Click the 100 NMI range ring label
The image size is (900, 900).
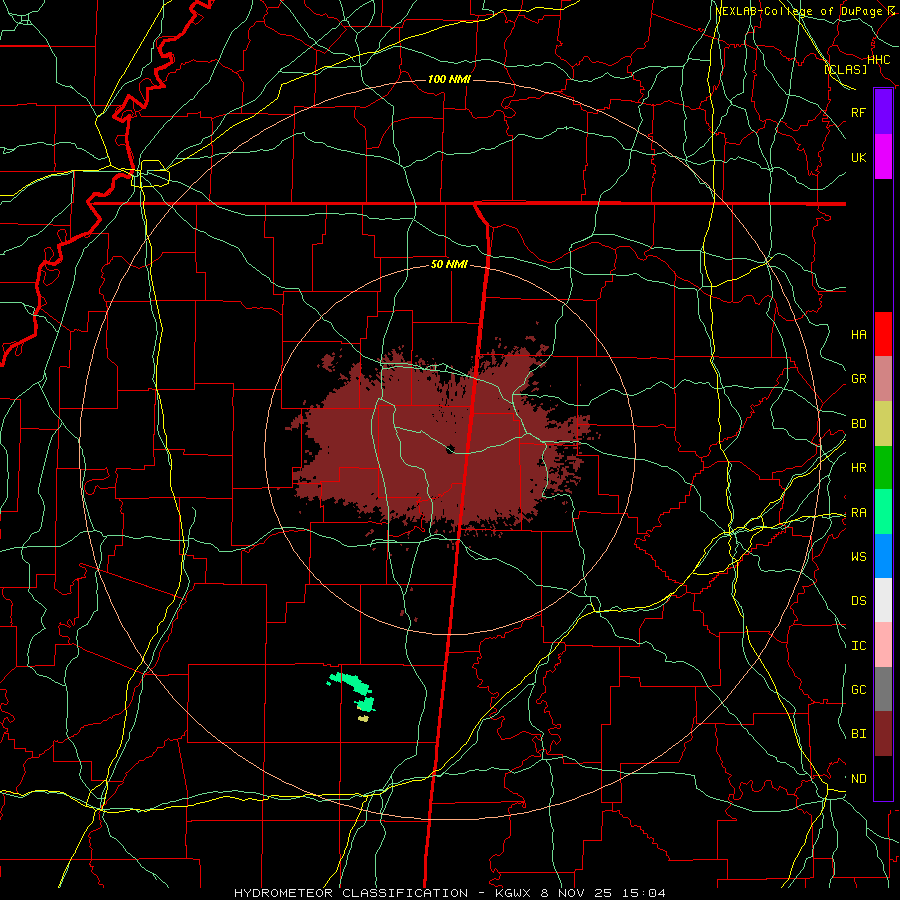click(x=449, y=79)
